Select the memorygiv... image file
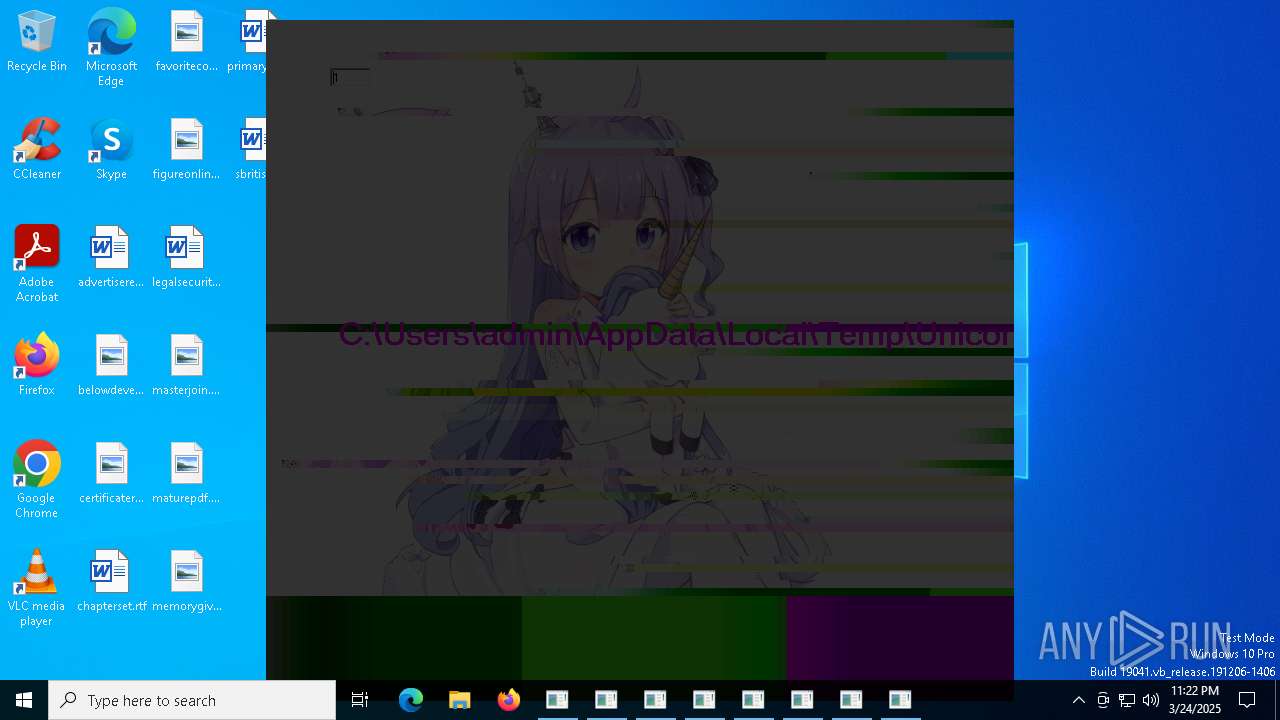 [187, 582]
